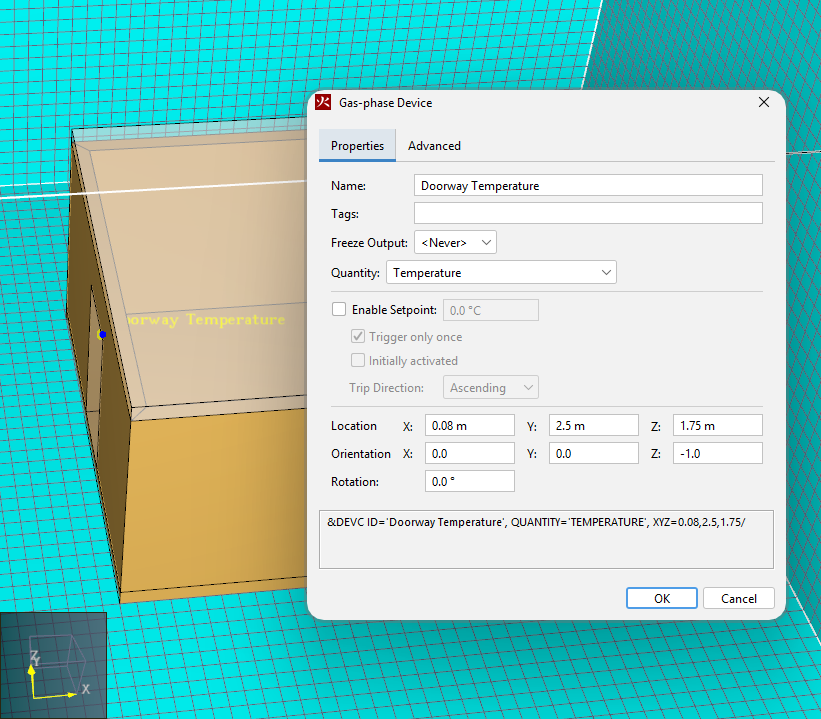Click the Orientation Z field -1.0
821x719 pixels.
(x=718, y=453)
